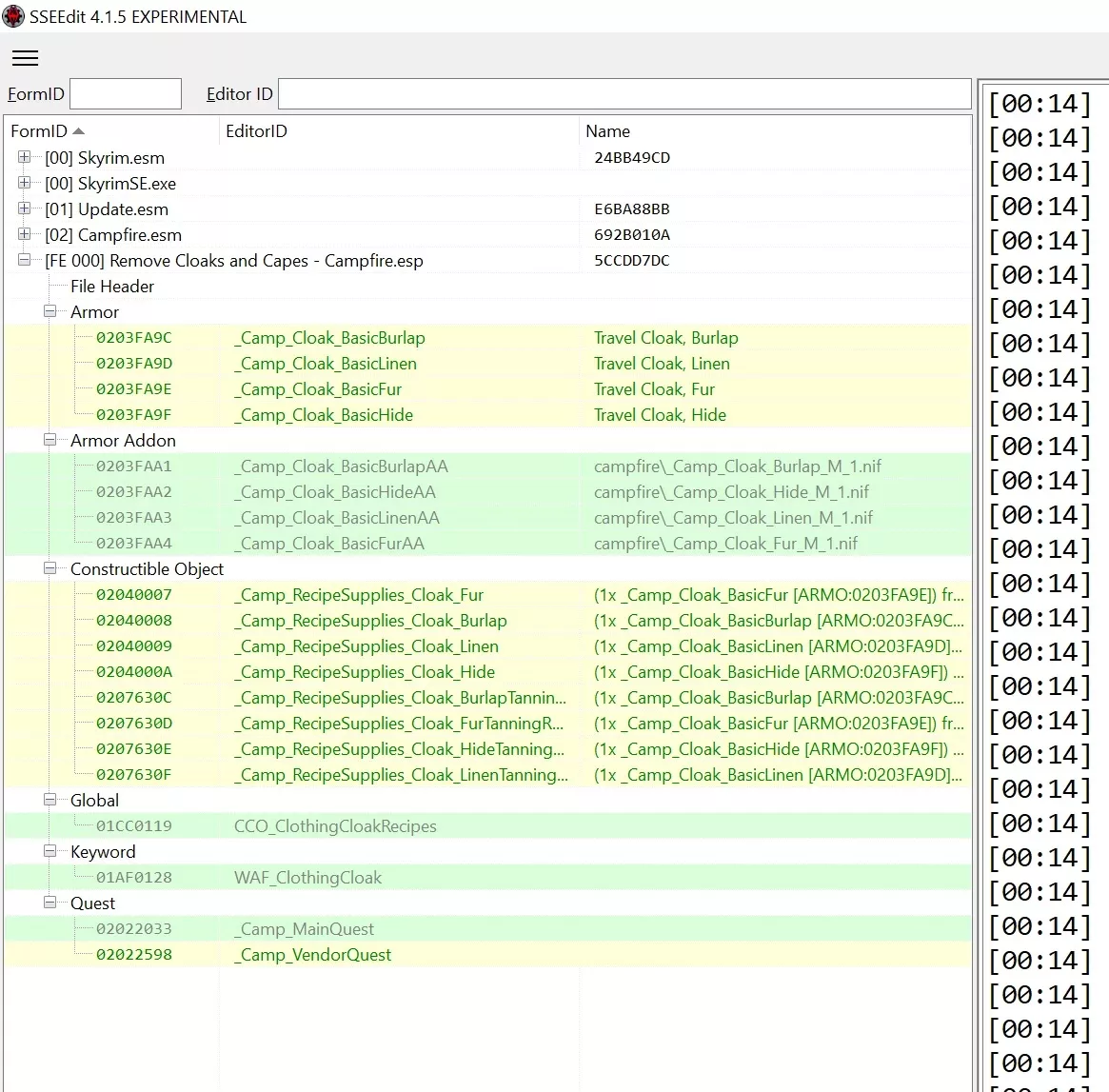This screenshot has width=1109, height=1092.
Task: Click the Armor group label
Action: pyautogui.click(x=95, y=312)
